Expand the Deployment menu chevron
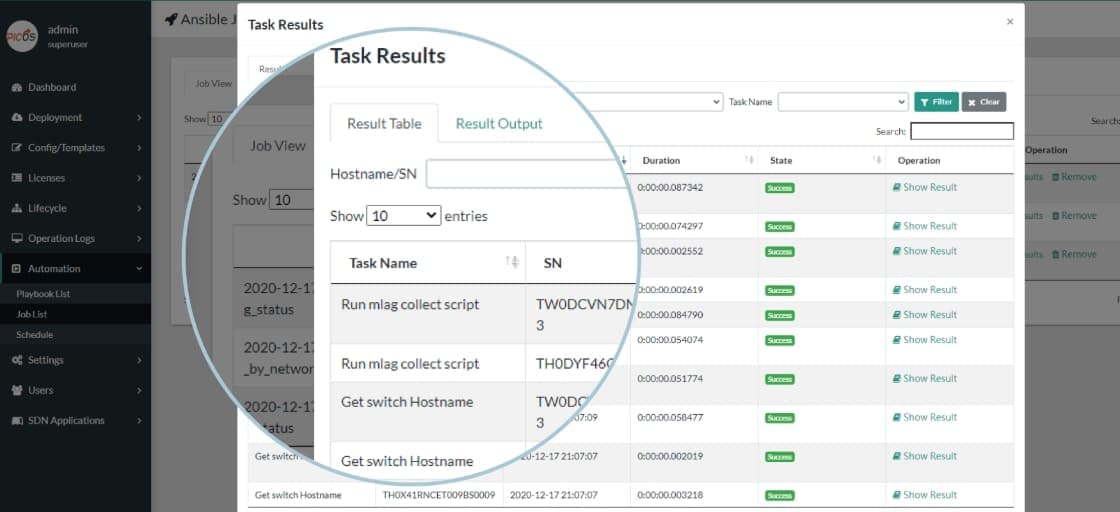 coord(139,117)
